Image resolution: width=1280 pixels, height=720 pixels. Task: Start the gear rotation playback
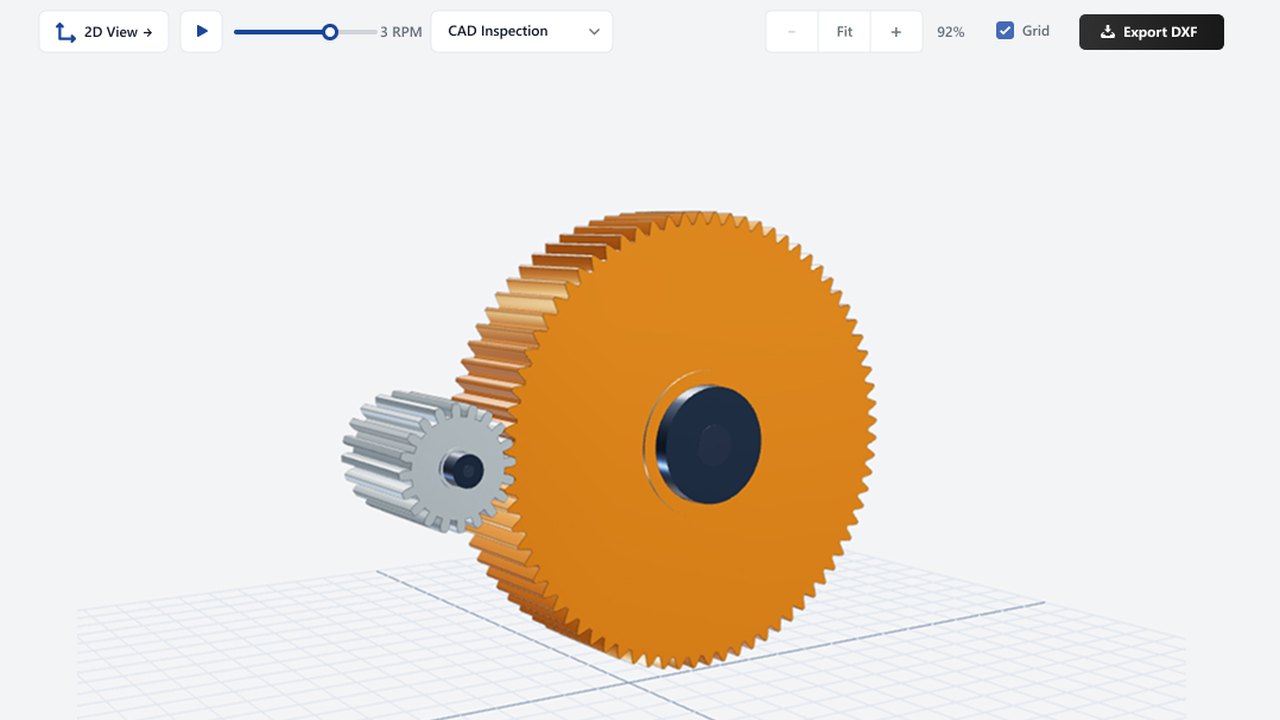[x=202, y=32]
